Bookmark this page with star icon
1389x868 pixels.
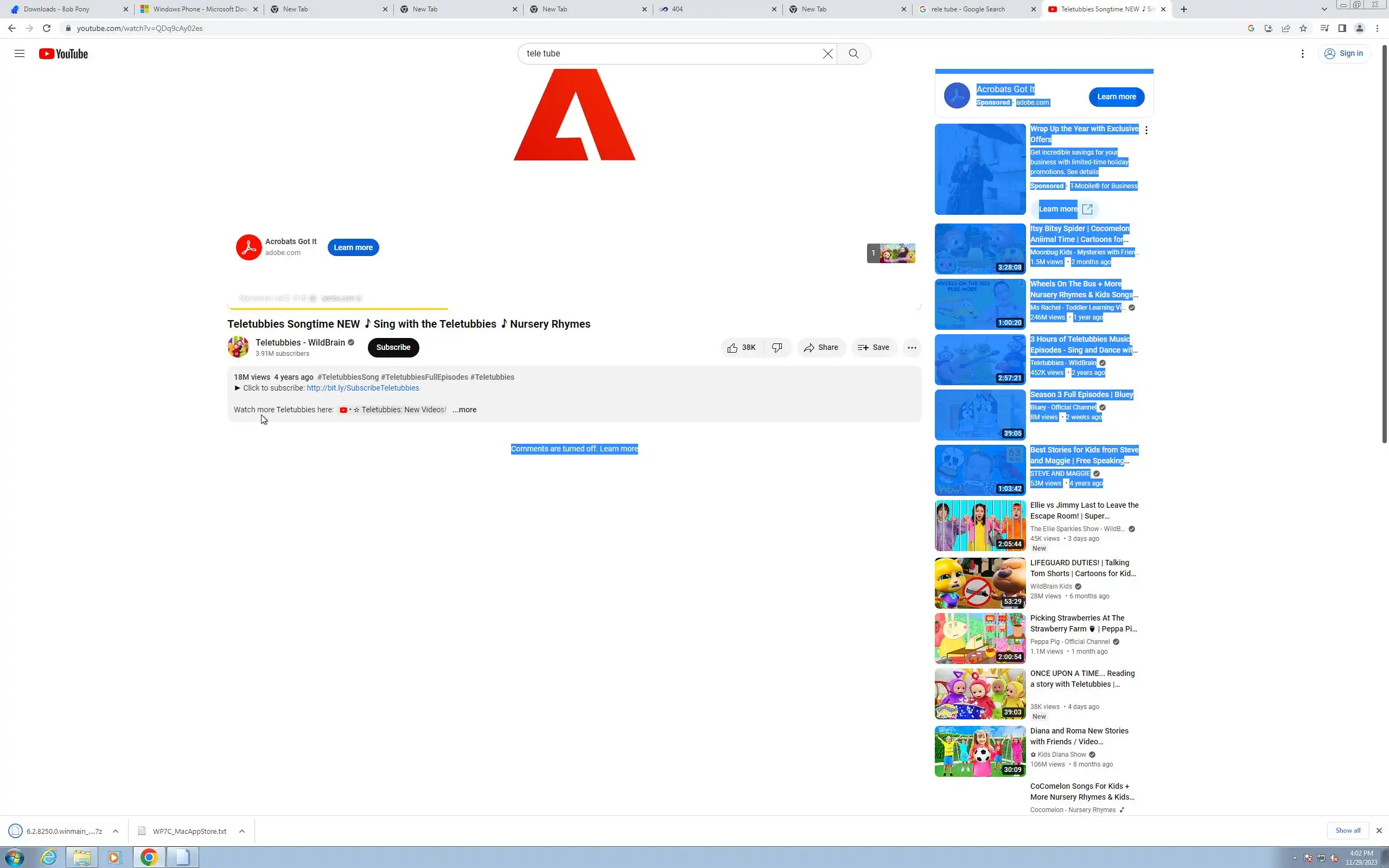pyautogui.click(x=1303, y=28)
